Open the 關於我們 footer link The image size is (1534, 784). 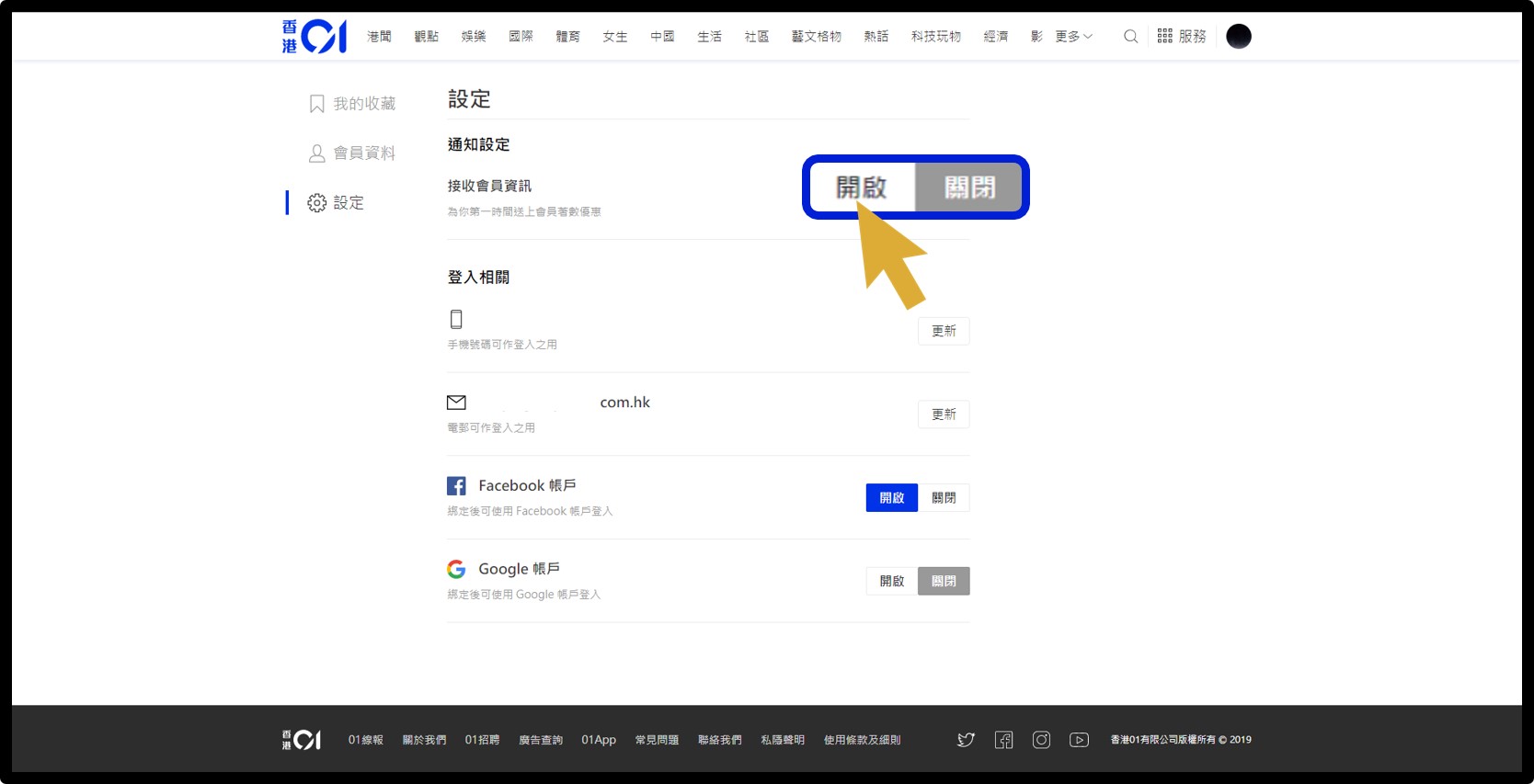pyautogui.click(x=424, y=740)
